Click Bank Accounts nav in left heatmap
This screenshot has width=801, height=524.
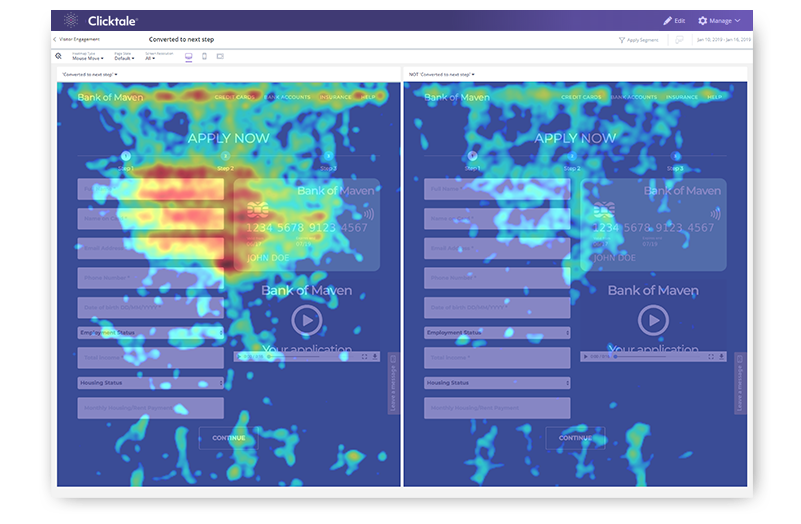pyautogui.click(x=288, y=97)
